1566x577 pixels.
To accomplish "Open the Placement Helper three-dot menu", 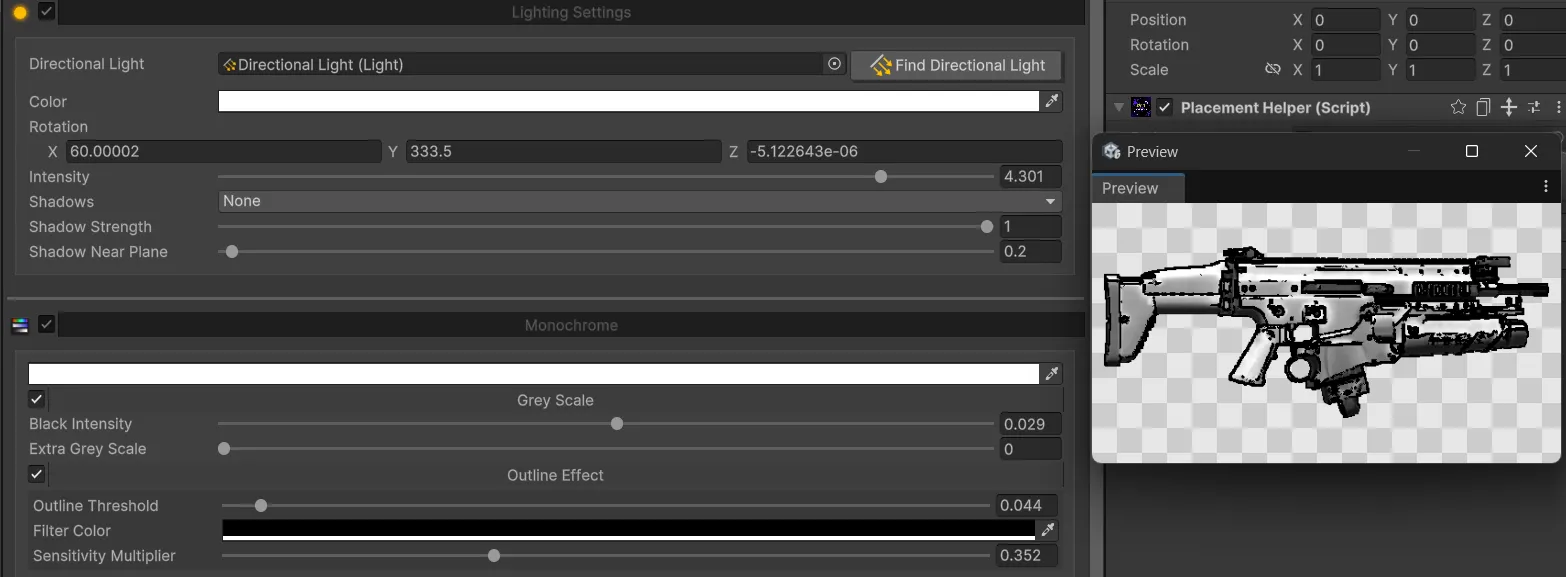I will pyautogui.click(x=1559, y=107).
